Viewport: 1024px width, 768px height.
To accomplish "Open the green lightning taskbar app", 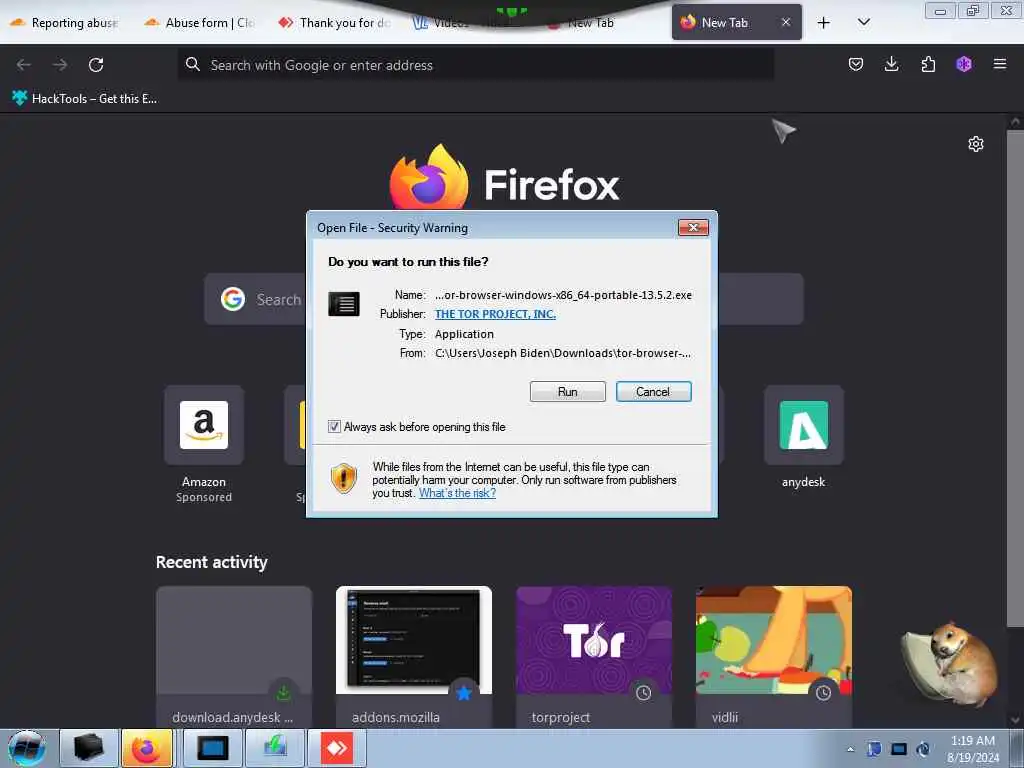I will click(275, 748).
